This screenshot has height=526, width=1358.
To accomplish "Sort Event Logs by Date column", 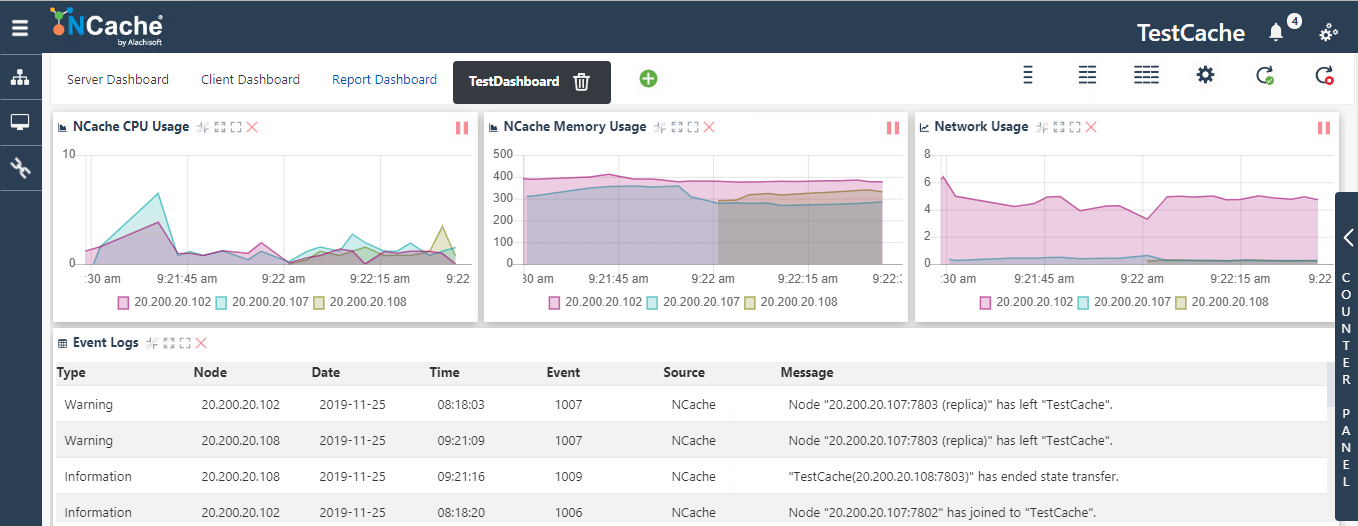I will (326, 373).
